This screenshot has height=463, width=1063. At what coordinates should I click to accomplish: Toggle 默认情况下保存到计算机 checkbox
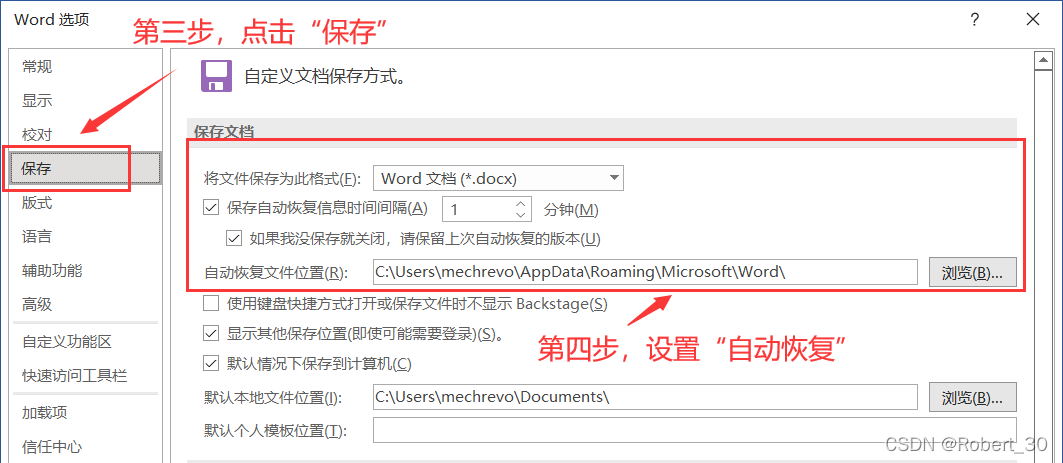click(x=211, y=364)
